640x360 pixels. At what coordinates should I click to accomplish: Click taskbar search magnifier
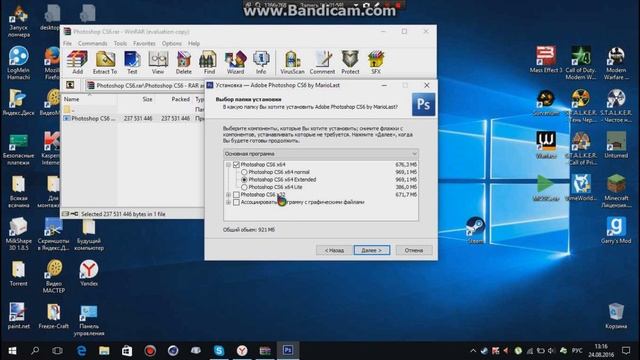(35, 351)
